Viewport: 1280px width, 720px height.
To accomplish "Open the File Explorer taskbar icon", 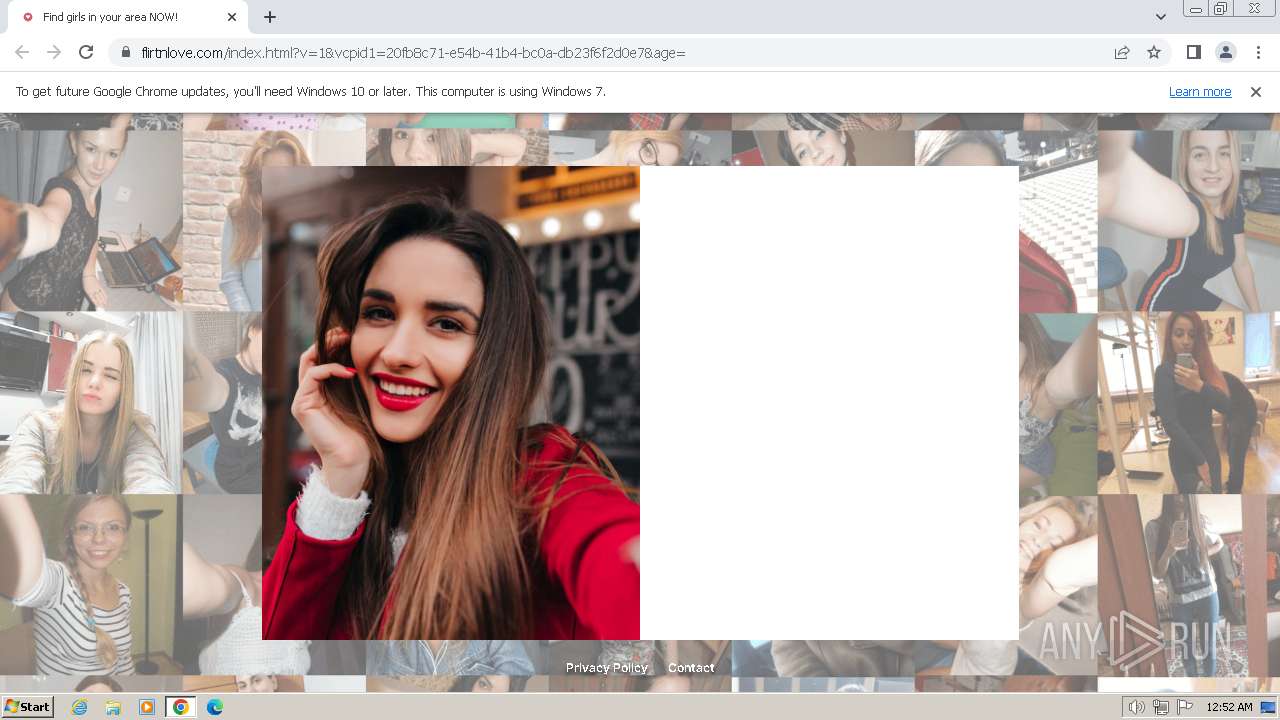I will [x=113, y=707].
